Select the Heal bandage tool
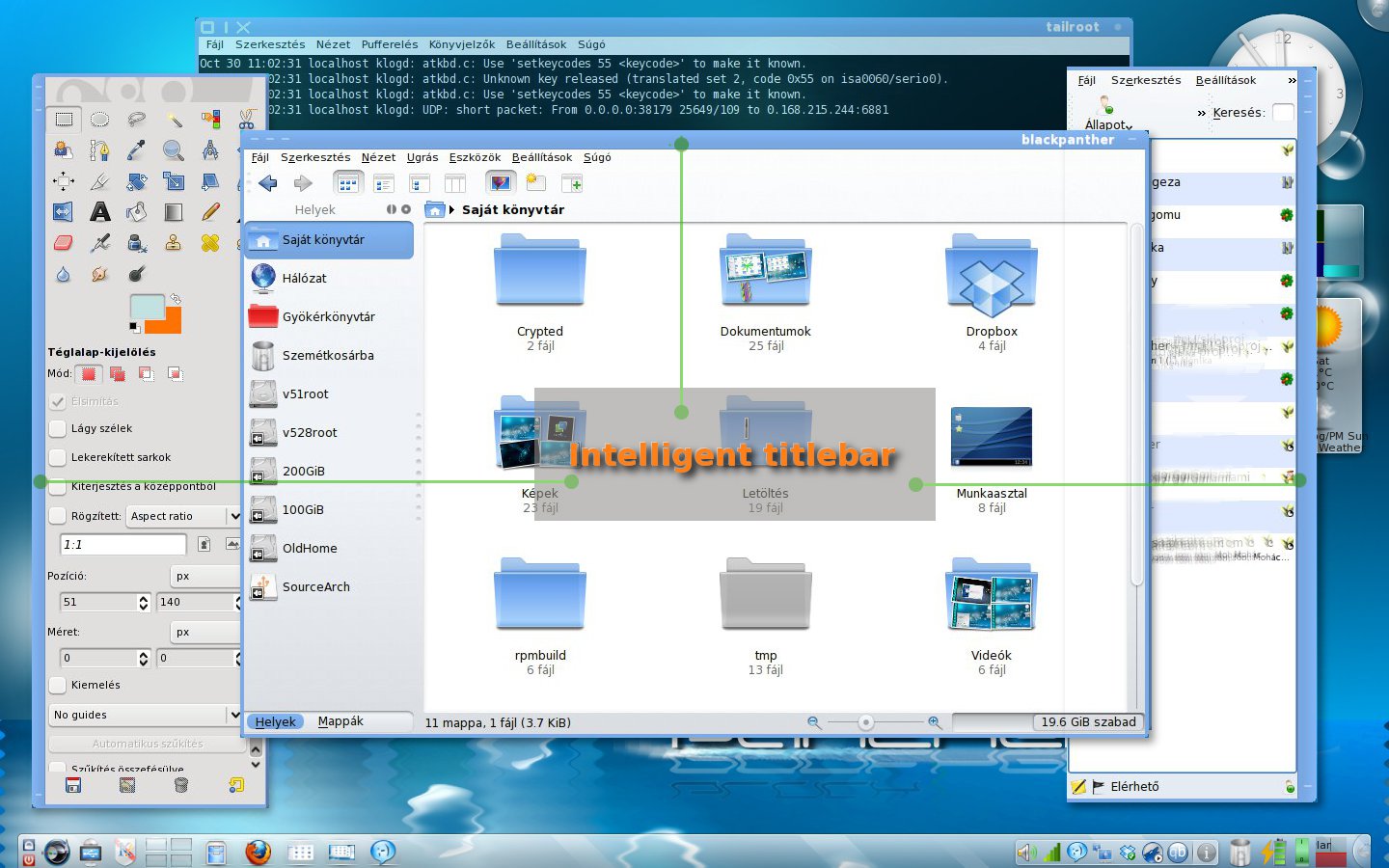The width and height of the screenshot is (1389, 868). tap(210, 243)
